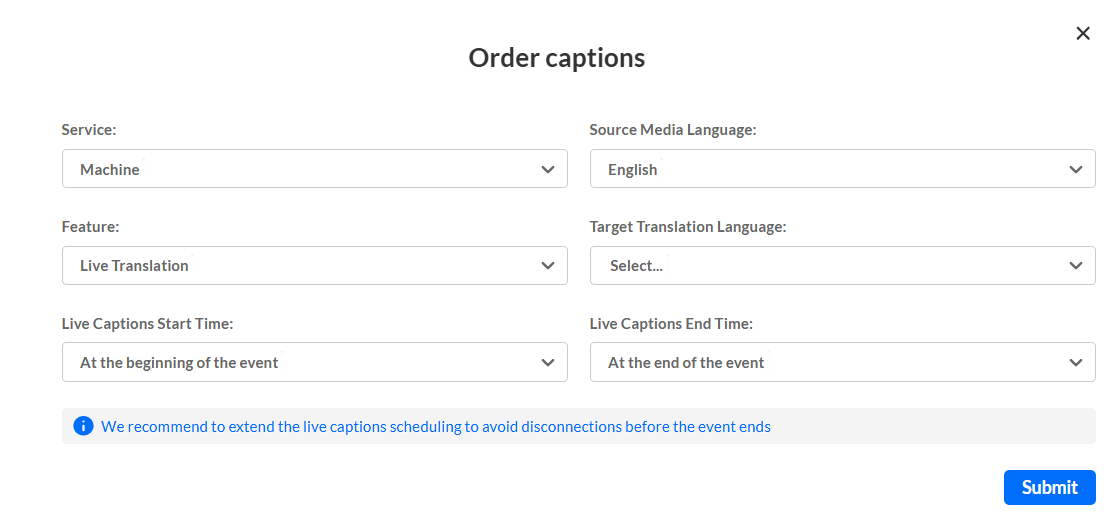The image size is (1114, 531).
Task: Click the Feature field label
Action: [x=90, y=227]
